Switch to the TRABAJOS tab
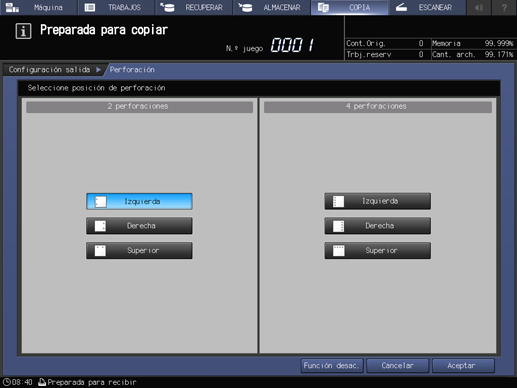 pyautogui.click(x=116, y=7)
